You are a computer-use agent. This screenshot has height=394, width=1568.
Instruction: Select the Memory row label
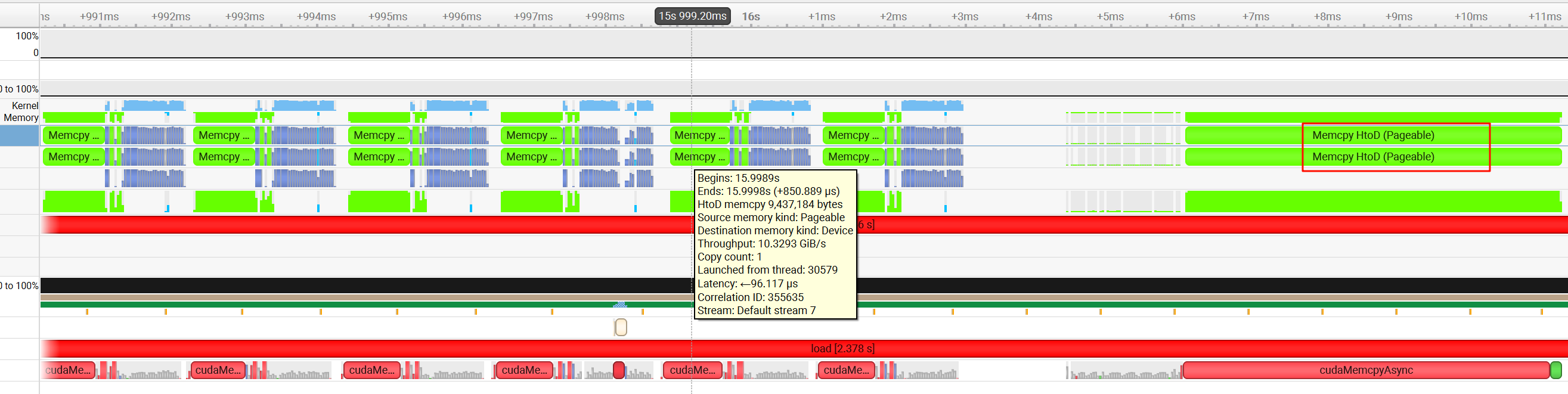click(x=21, y=117)
